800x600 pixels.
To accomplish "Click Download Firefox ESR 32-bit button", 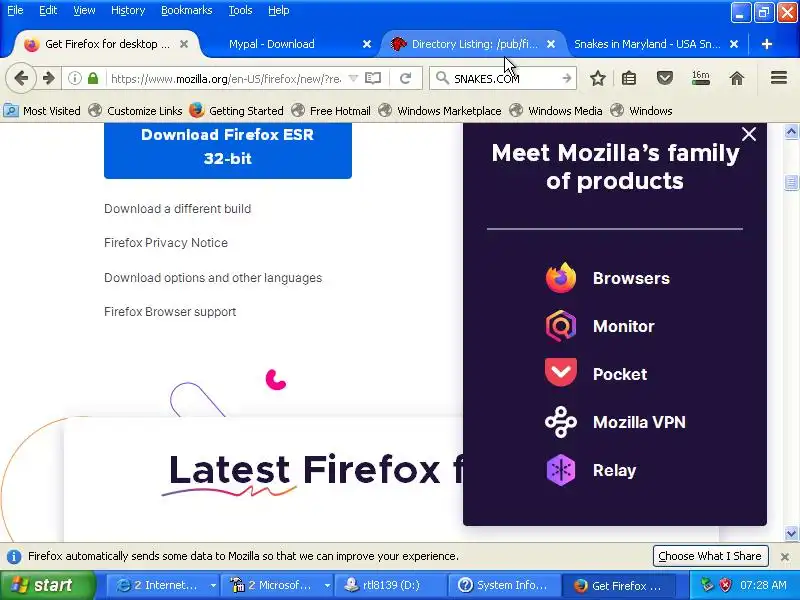I will [x=228, y=151].
